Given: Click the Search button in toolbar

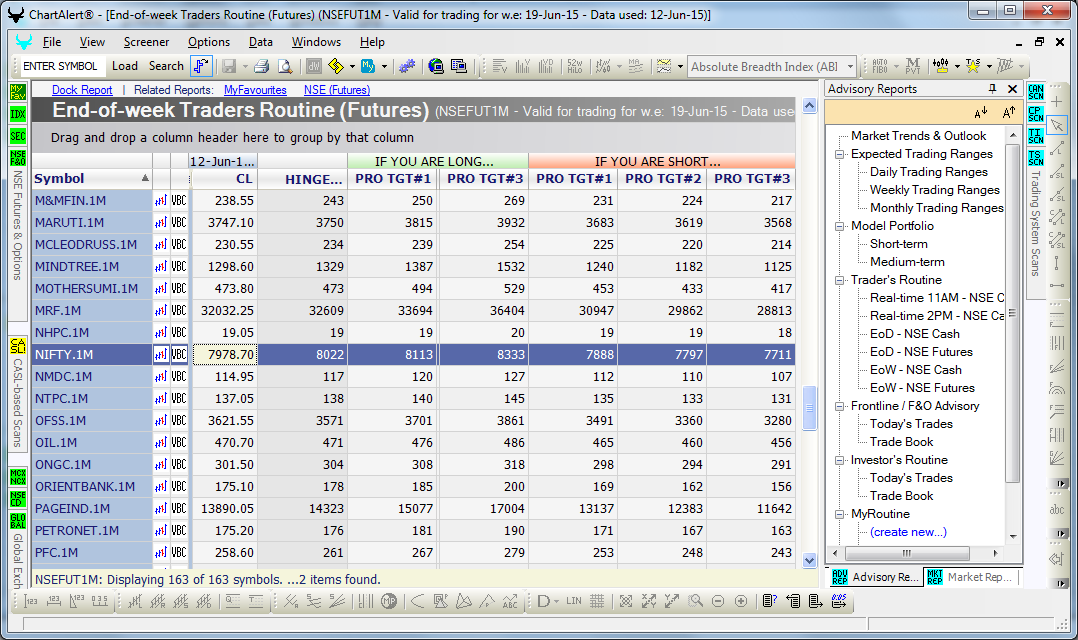Looking at the screenshot, I should [166, 66].
